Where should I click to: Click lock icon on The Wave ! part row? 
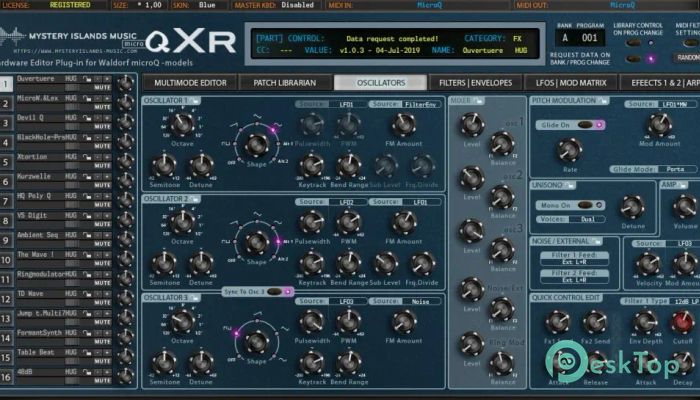(87, 255)
